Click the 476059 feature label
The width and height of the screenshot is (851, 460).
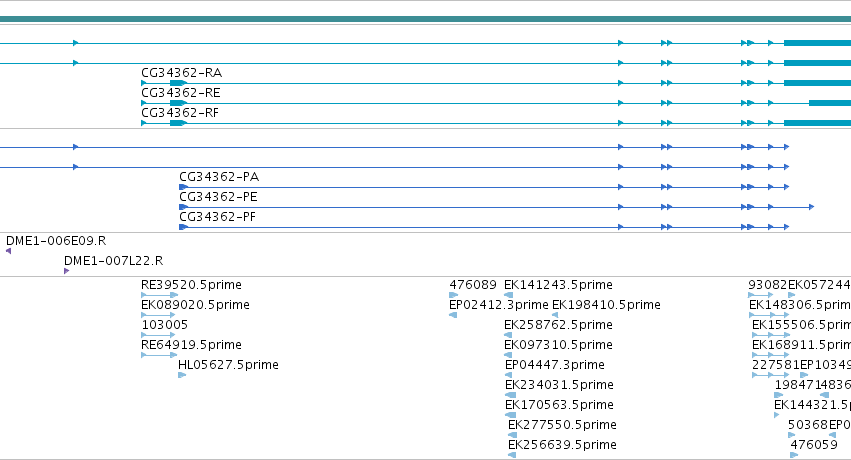pyautogui.click(x=814, y=445)
